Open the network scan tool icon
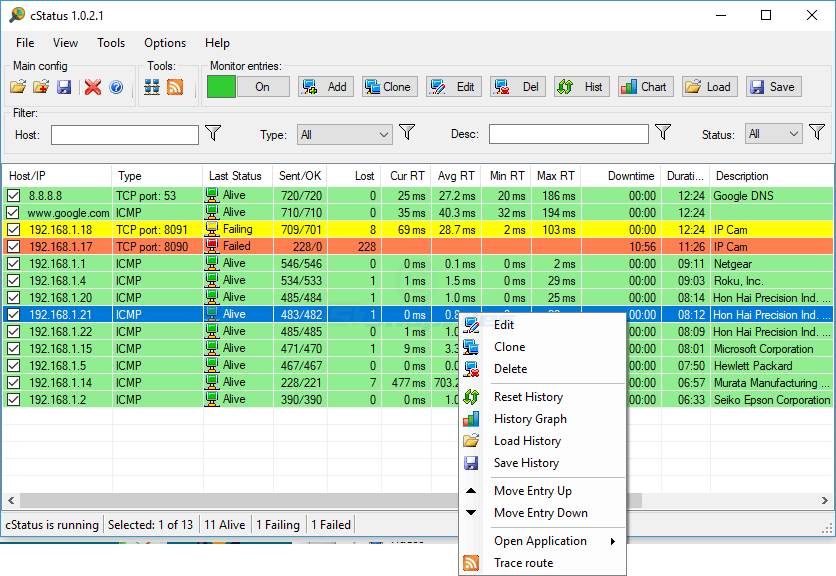The height and width of the screenshot is (576, 836). pyautogui.click(x=152, y=87)
